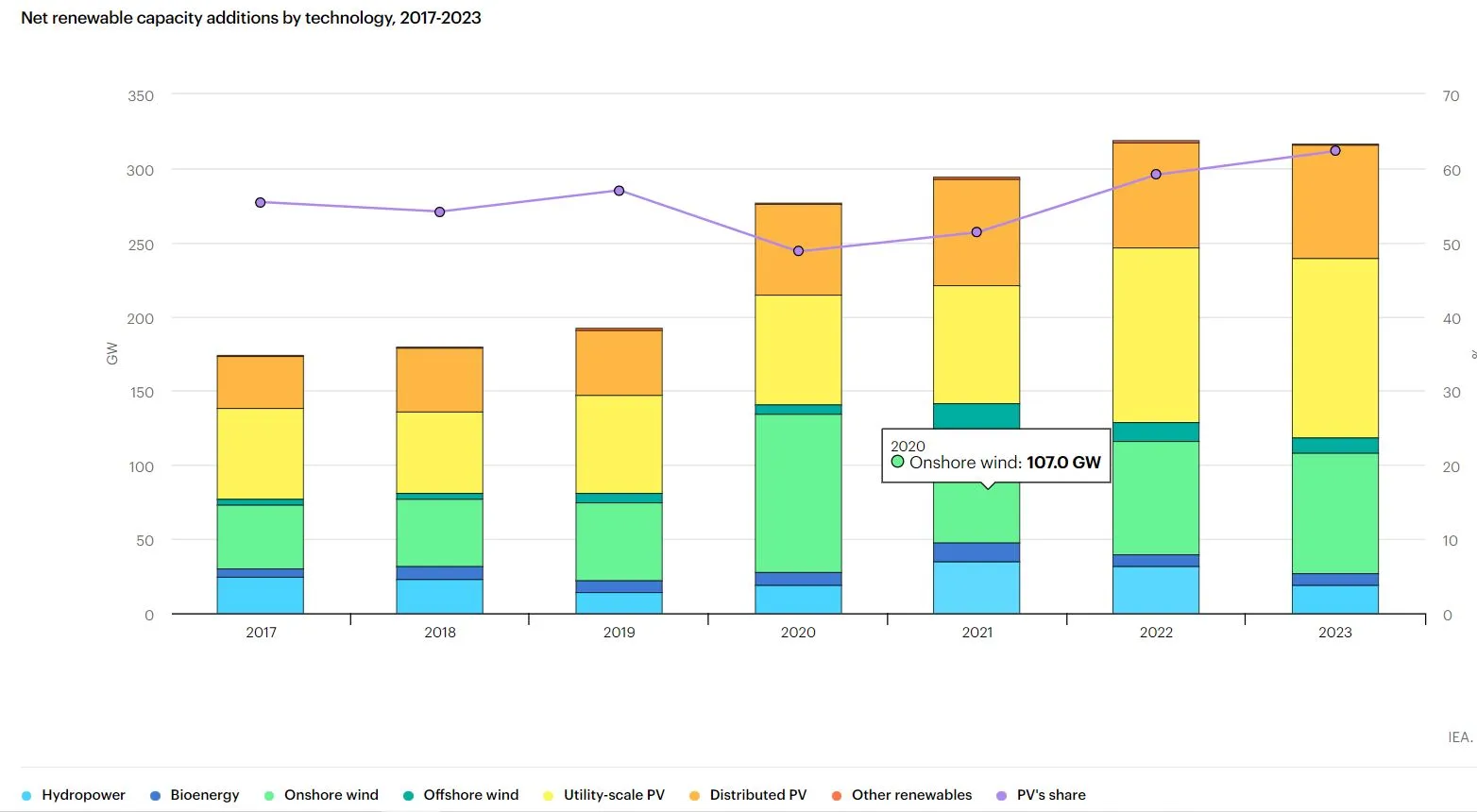
Task: Click the 2017 x-axis label
Action: 261,633
